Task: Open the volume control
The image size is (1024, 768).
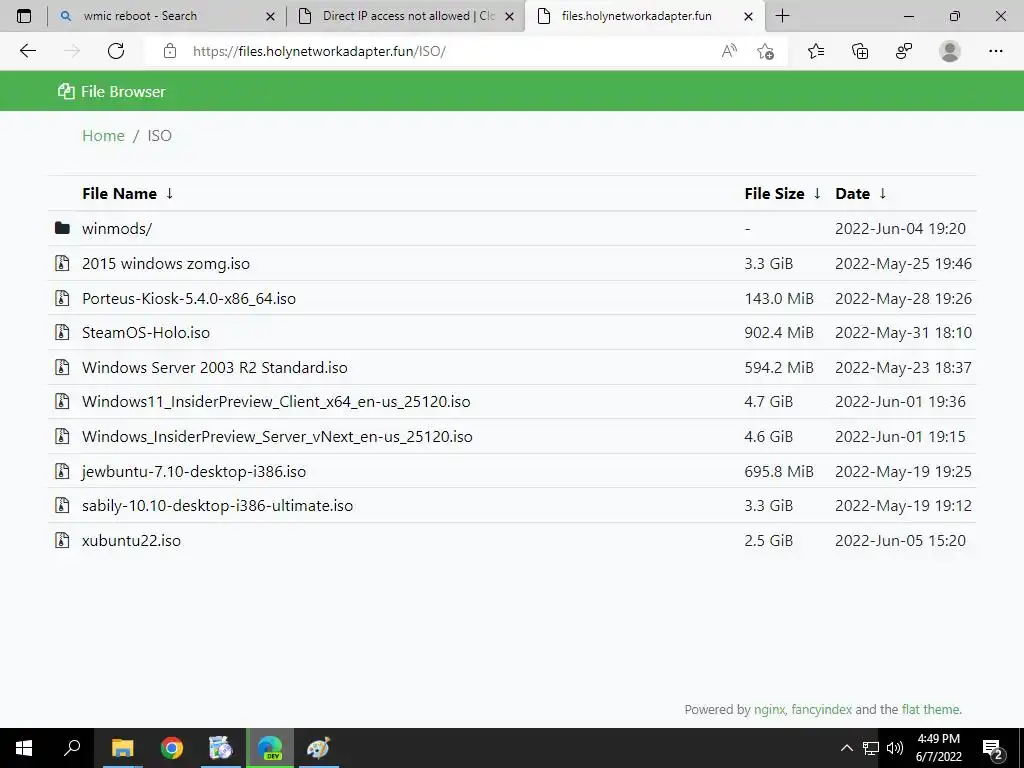Action: point(895,748)
